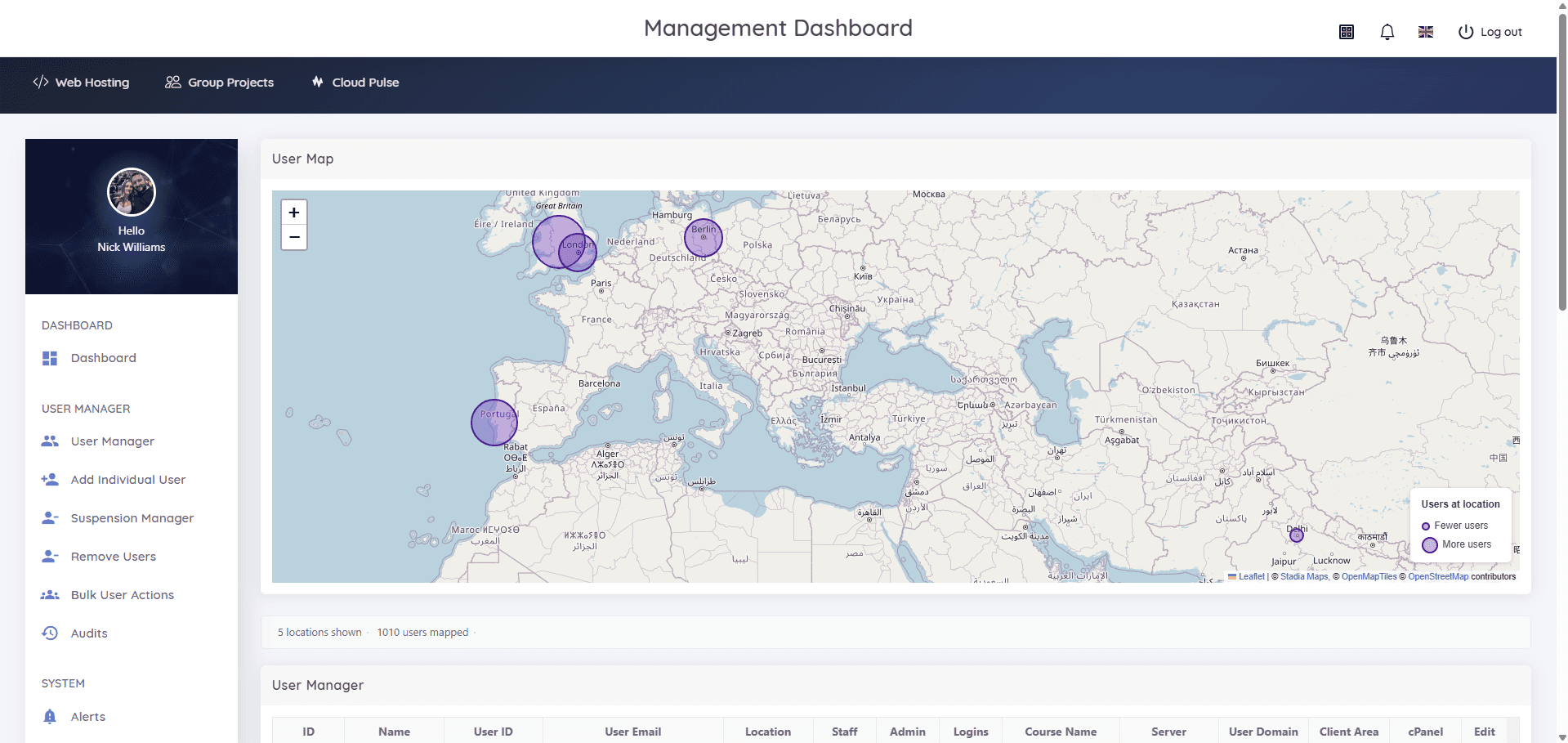This screenshot has height=743, width=1568.
Task: Sort by the User Email column header
Action: [x=633, y=732]
